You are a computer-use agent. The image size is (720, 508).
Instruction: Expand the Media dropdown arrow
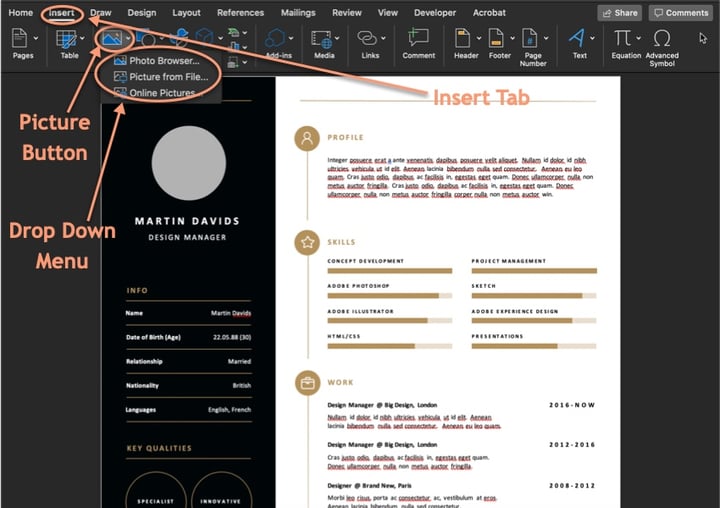tap(337, 38)
